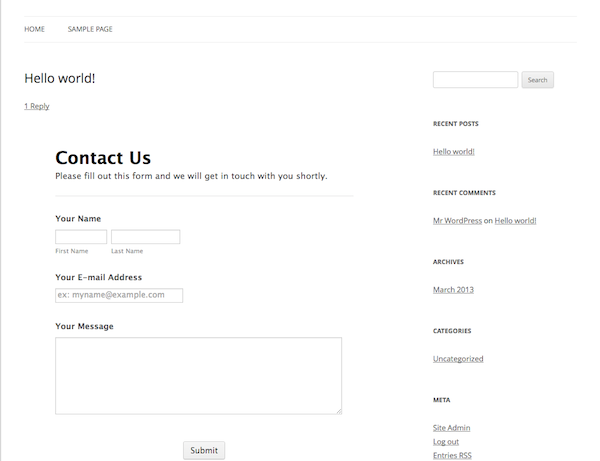
Task: Open the Uncategorized category
Action: (x=458, y=358)
